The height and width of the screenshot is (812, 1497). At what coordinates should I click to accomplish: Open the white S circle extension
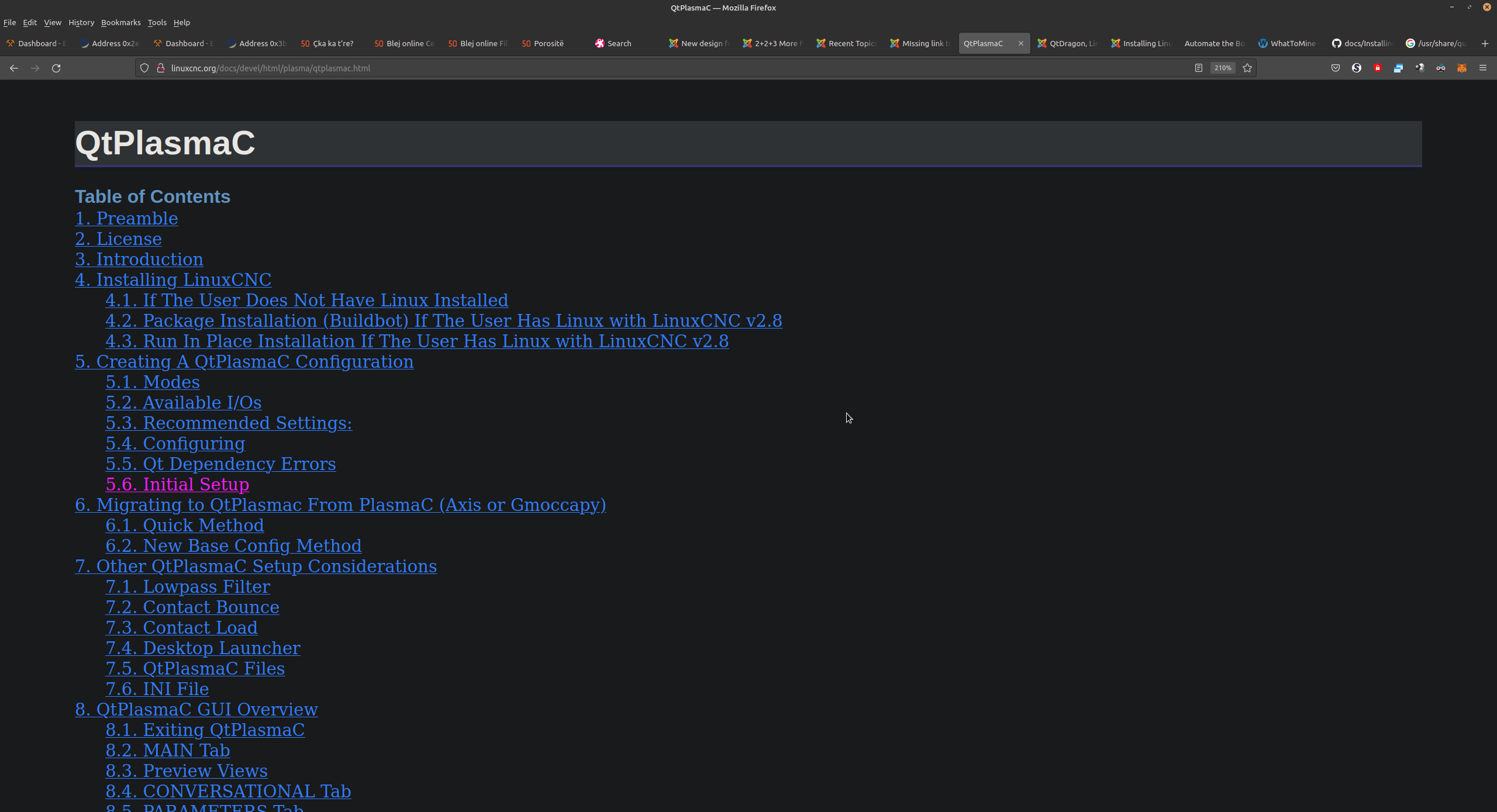1357,68
